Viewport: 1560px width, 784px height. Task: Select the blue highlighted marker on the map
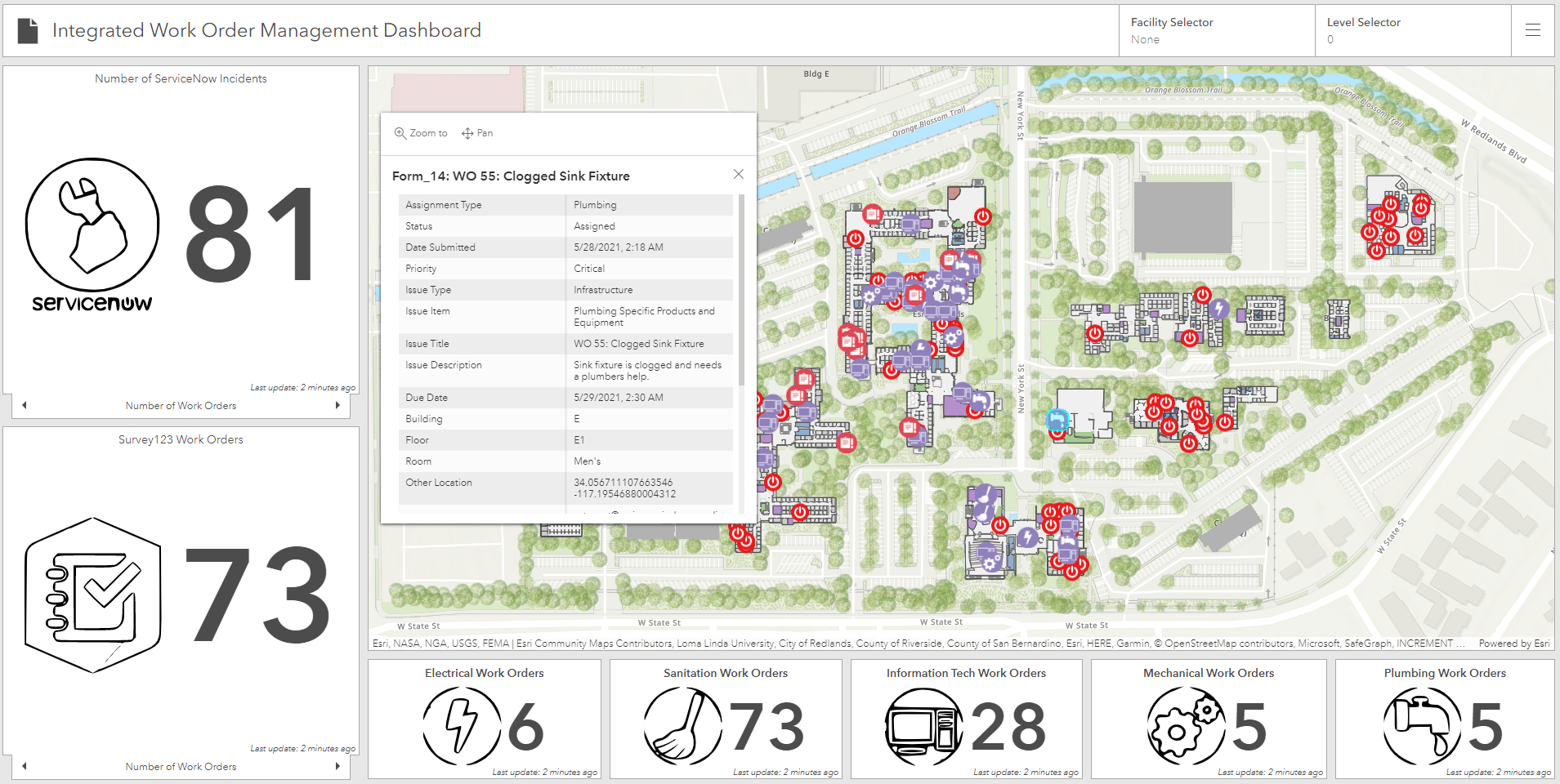[x=1057, y=419]
